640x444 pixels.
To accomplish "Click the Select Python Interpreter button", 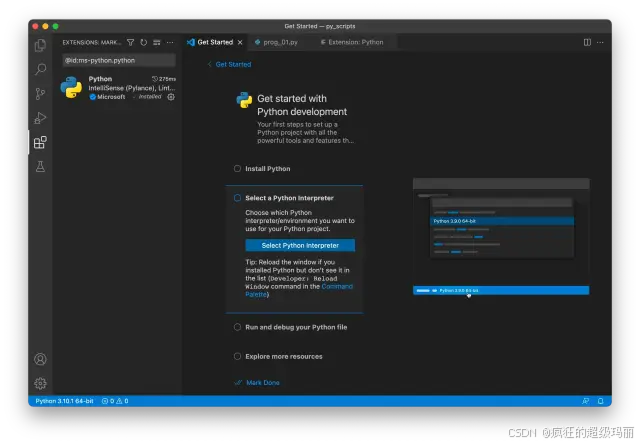I will click(x=300, y=245).
